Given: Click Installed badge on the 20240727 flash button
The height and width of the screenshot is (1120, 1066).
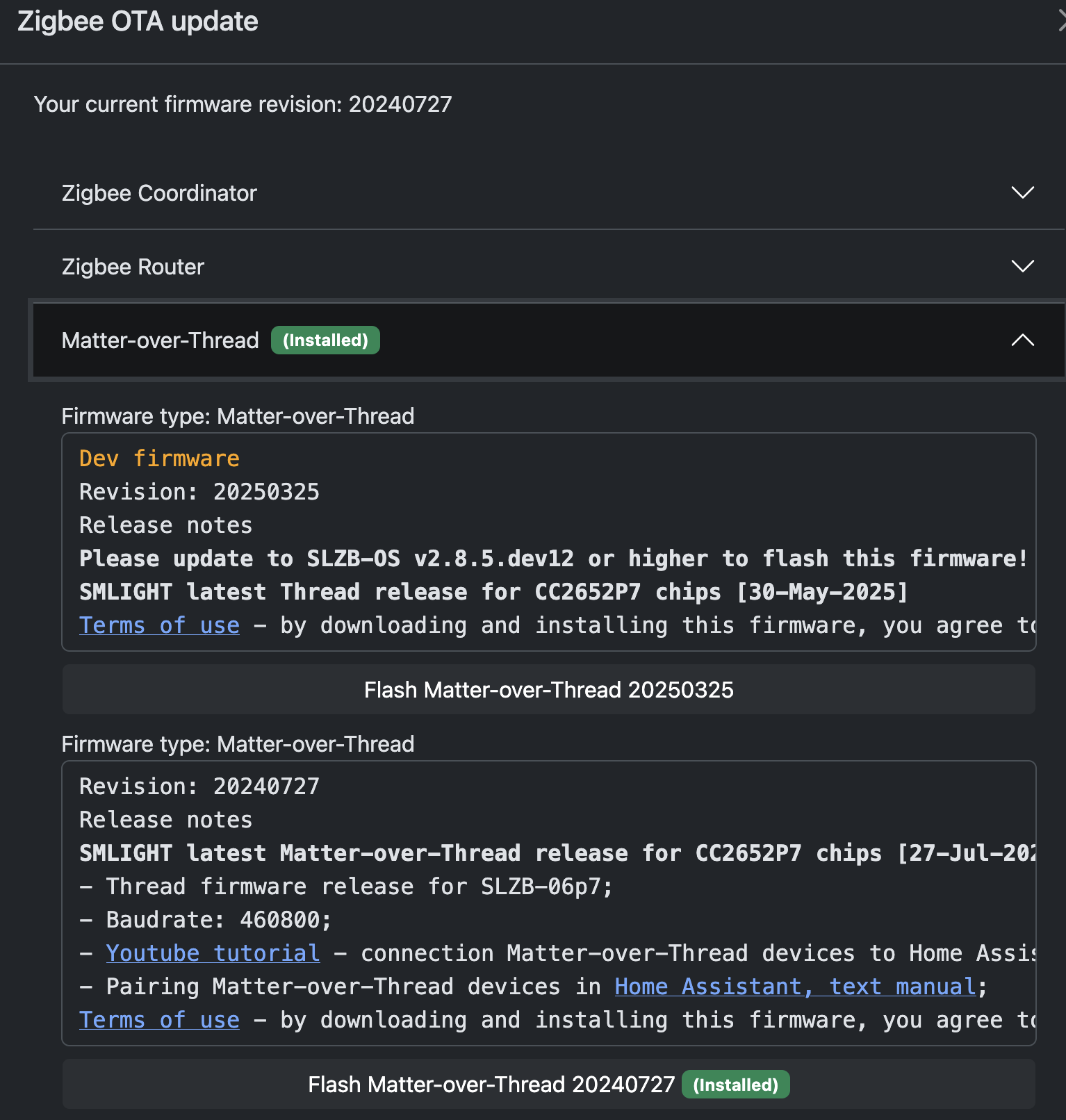Looking at the screenshot, I should (735, 1085).
